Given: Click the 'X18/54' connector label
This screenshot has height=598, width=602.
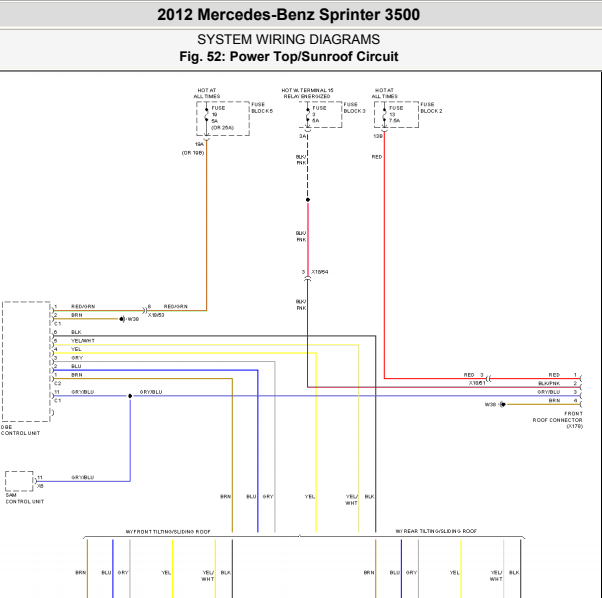Looking at the screenshot, I should point(319,272).
